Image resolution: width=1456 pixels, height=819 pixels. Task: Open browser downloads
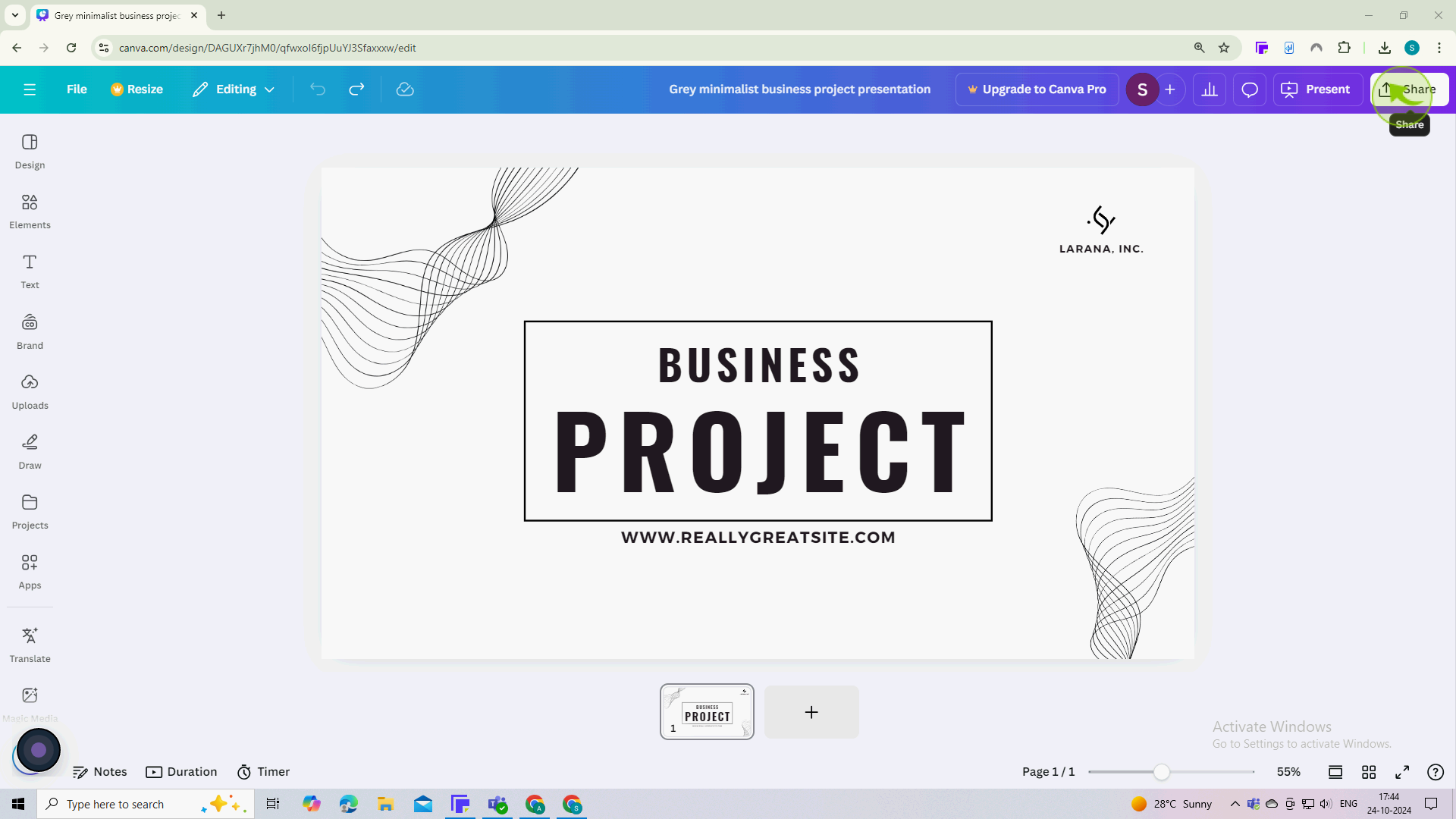(1385, 48)
